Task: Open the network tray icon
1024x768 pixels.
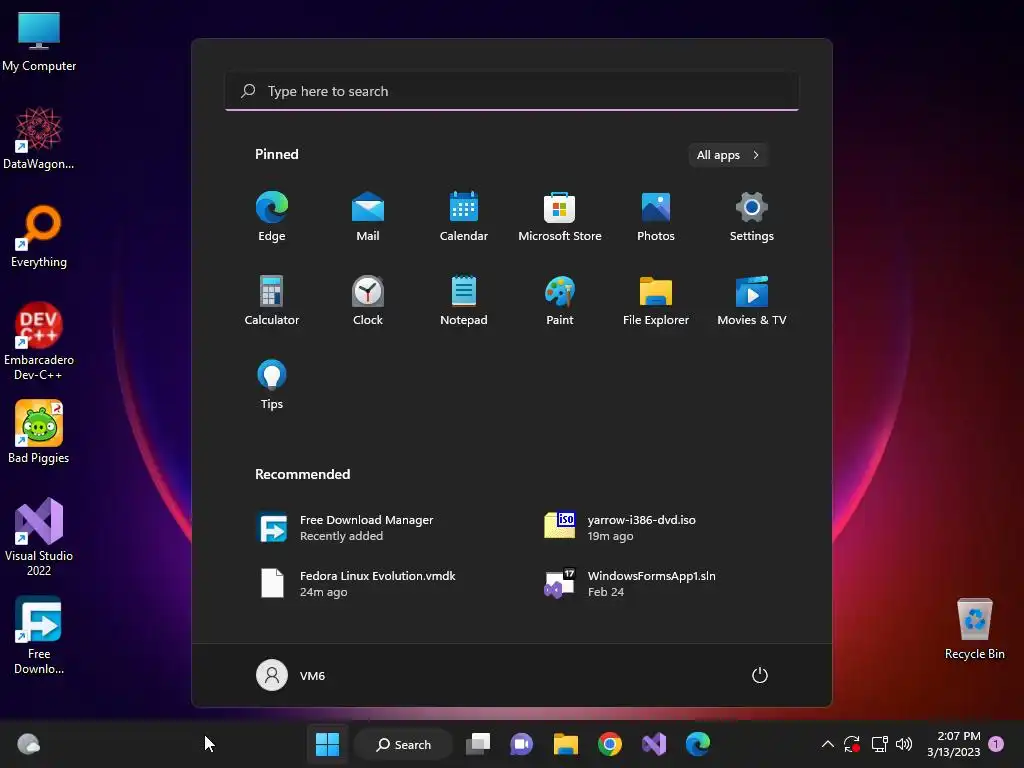Action: coord(879,744)
